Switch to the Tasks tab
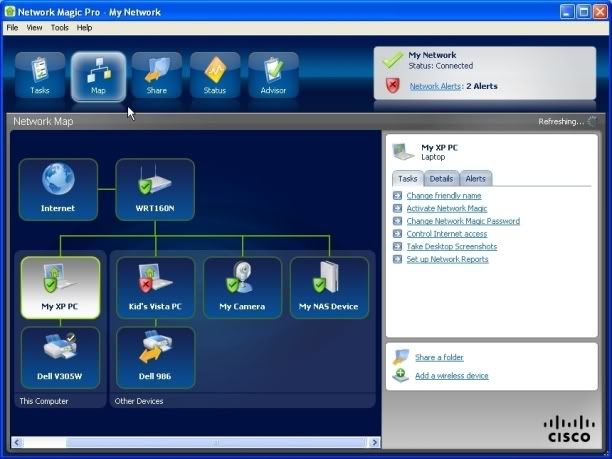 pyautogui.click(x=408, y=178)
